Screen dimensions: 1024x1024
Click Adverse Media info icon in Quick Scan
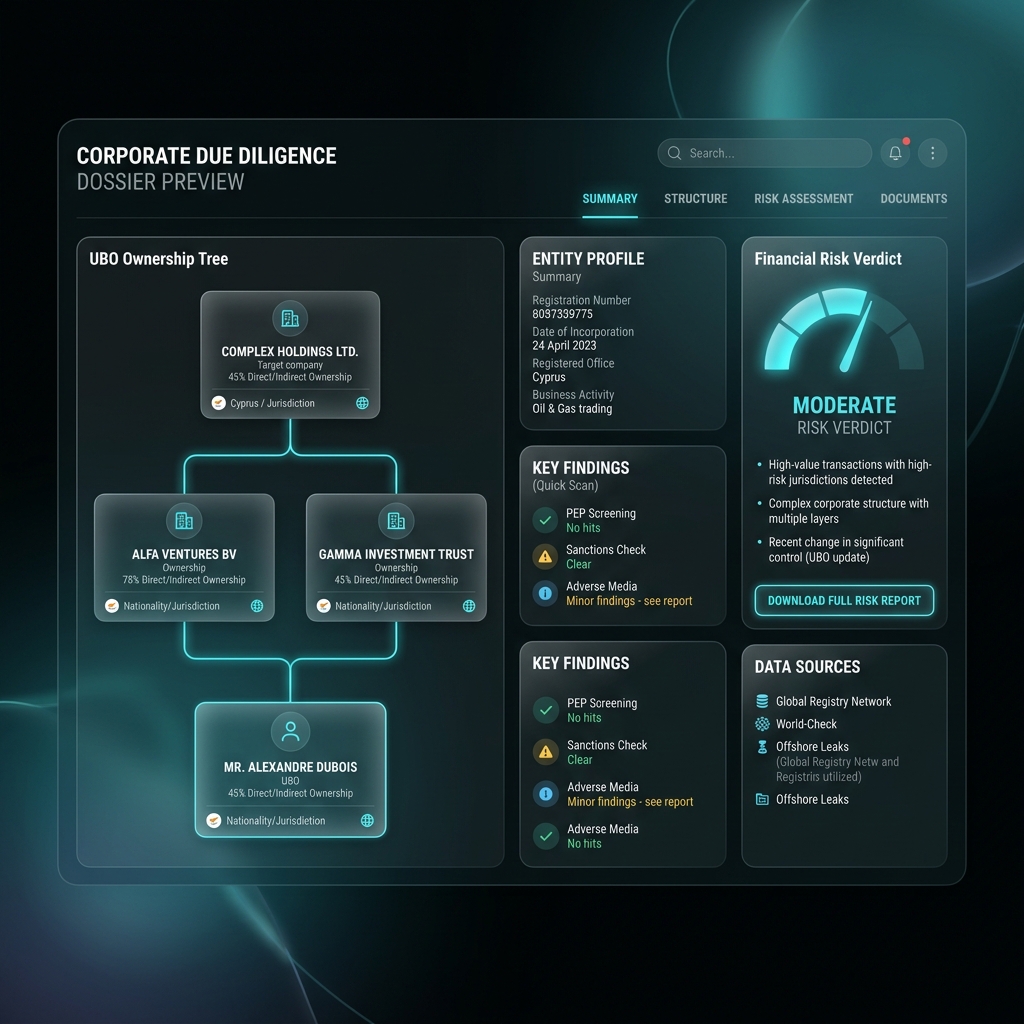(x=545, y=594)
